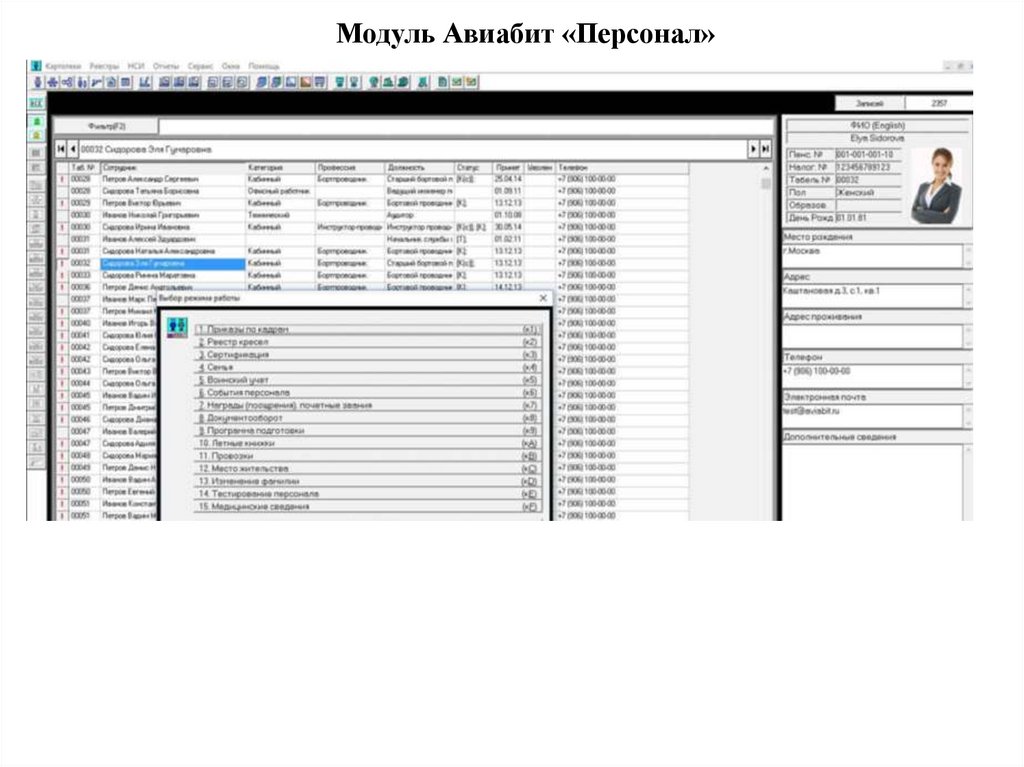Click the Дополнительные сведения text area

pyautogui.click(x=873, y=482)
